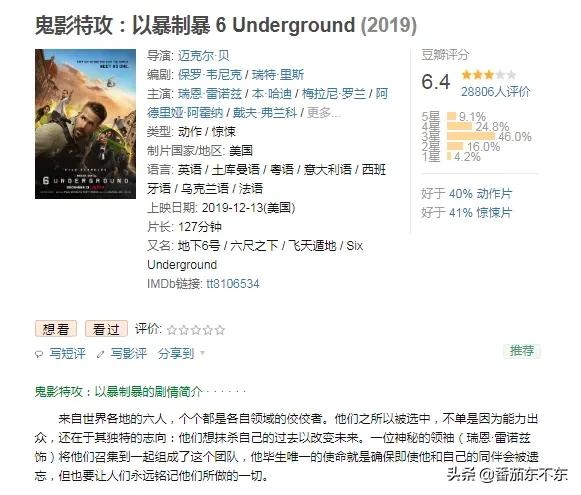View the 28806人评价 ratings link

point(496,92)
